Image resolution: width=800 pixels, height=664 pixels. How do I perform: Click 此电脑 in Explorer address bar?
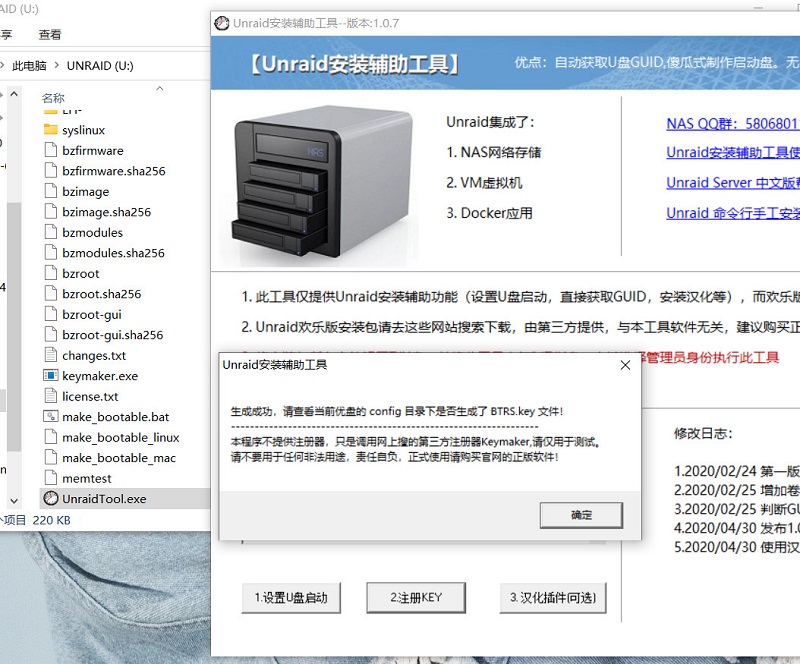[x=29, y=66]
